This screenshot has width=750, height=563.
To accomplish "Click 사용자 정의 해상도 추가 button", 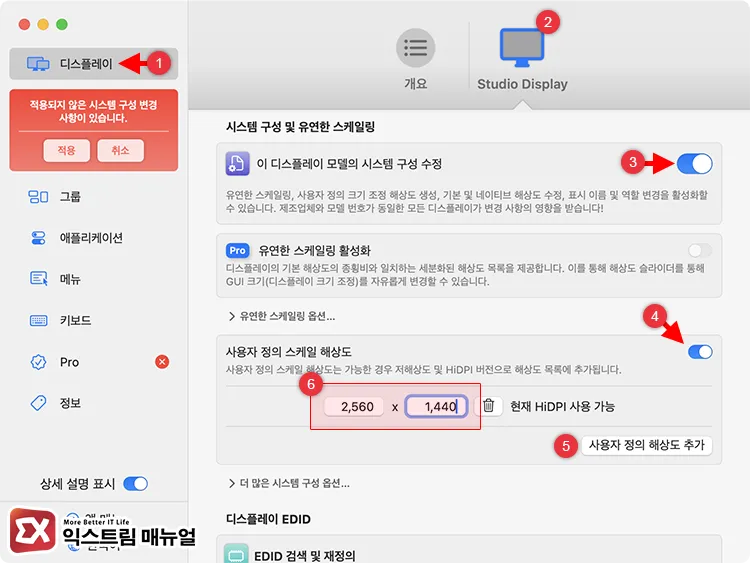I will click(x=647, y=445).
